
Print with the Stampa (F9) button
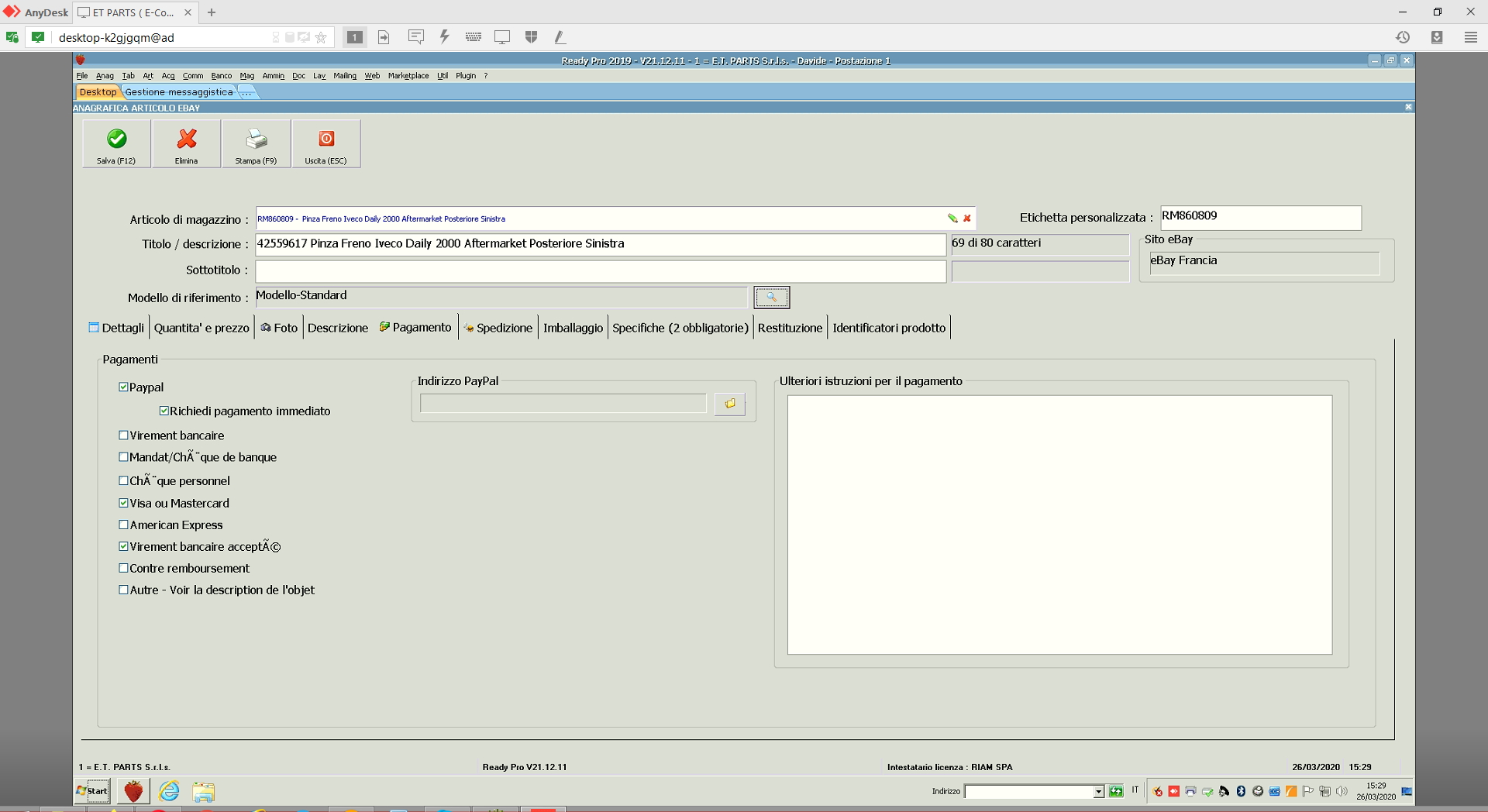pos(256,143)
